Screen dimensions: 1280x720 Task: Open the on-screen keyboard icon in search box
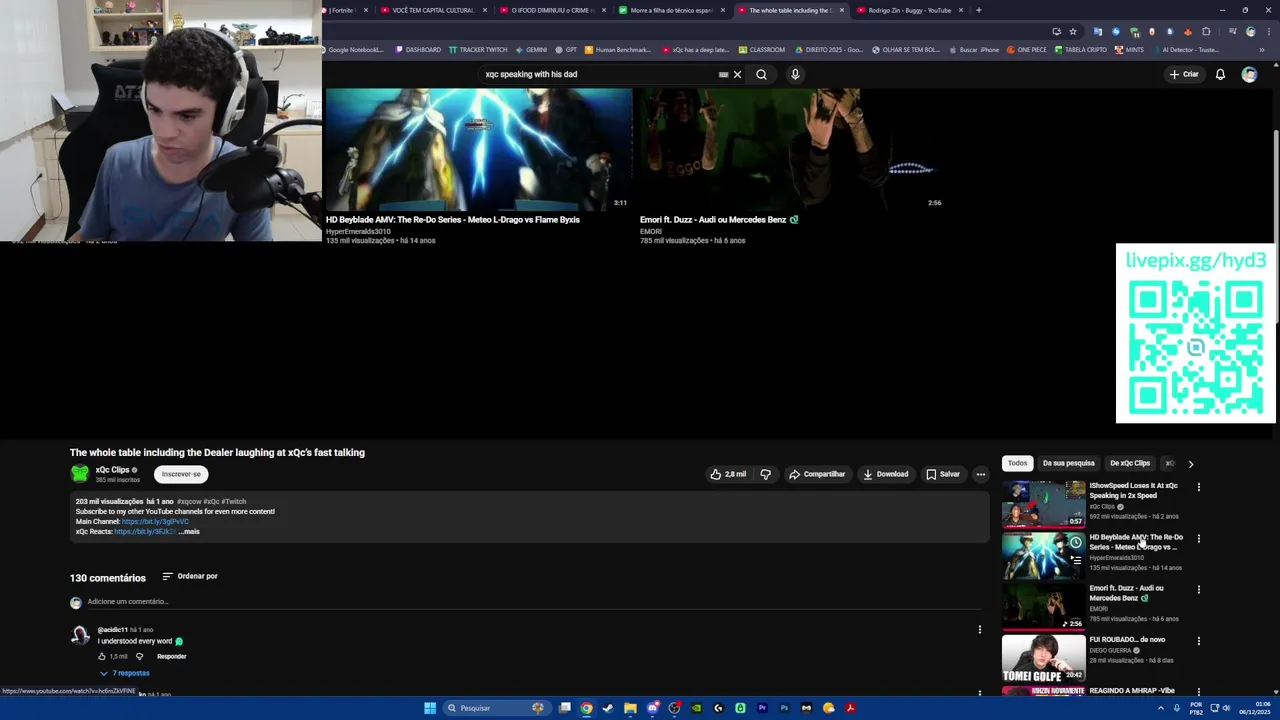pos(723,74)
